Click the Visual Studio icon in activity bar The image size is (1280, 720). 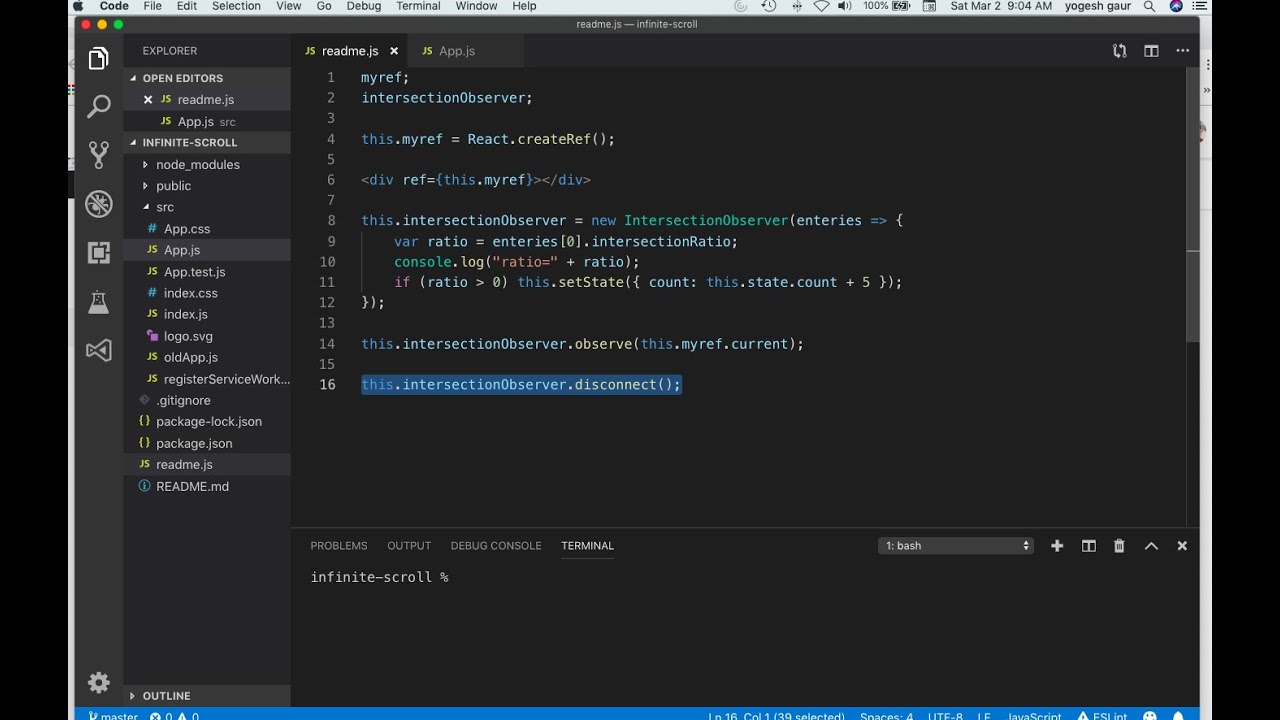[x=98, y=350]
